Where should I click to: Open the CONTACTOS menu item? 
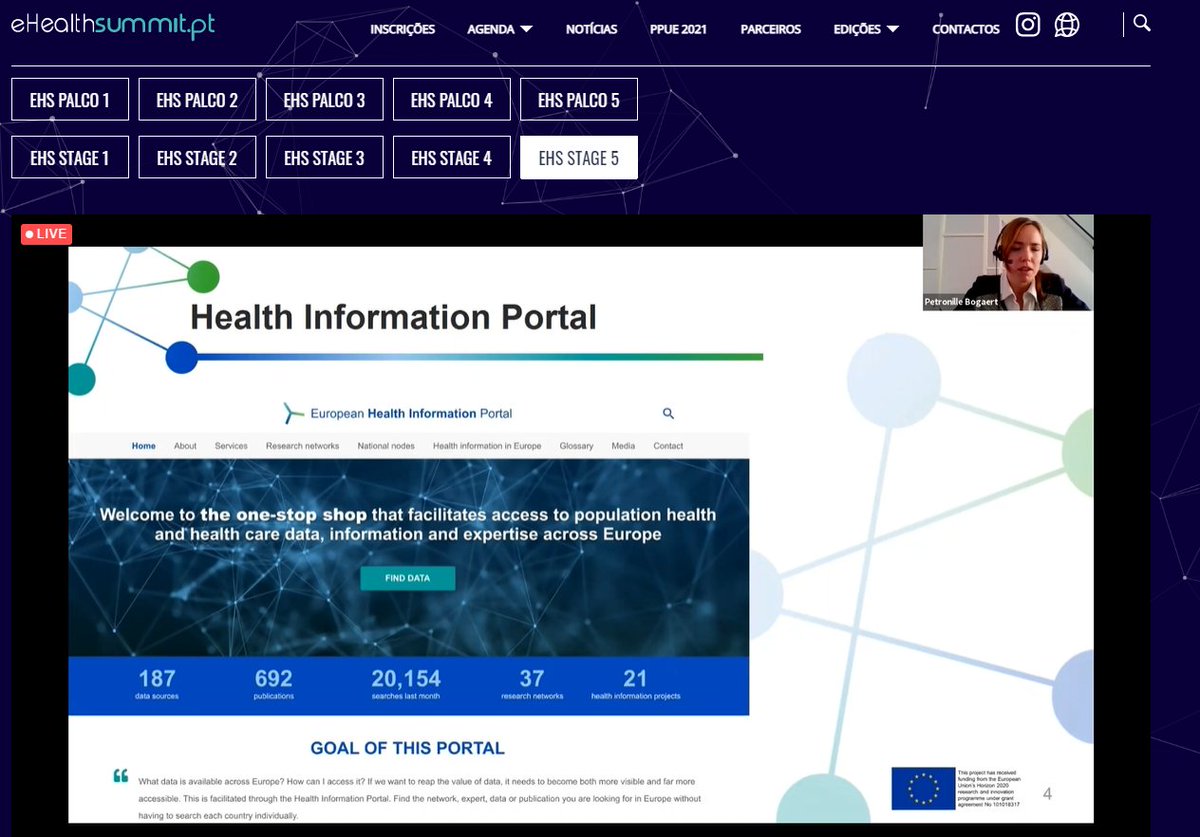pos(965,29)
